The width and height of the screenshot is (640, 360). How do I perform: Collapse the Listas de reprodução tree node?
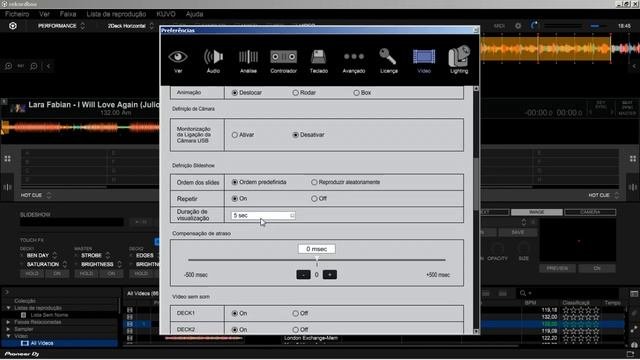[x=8, y=308]
